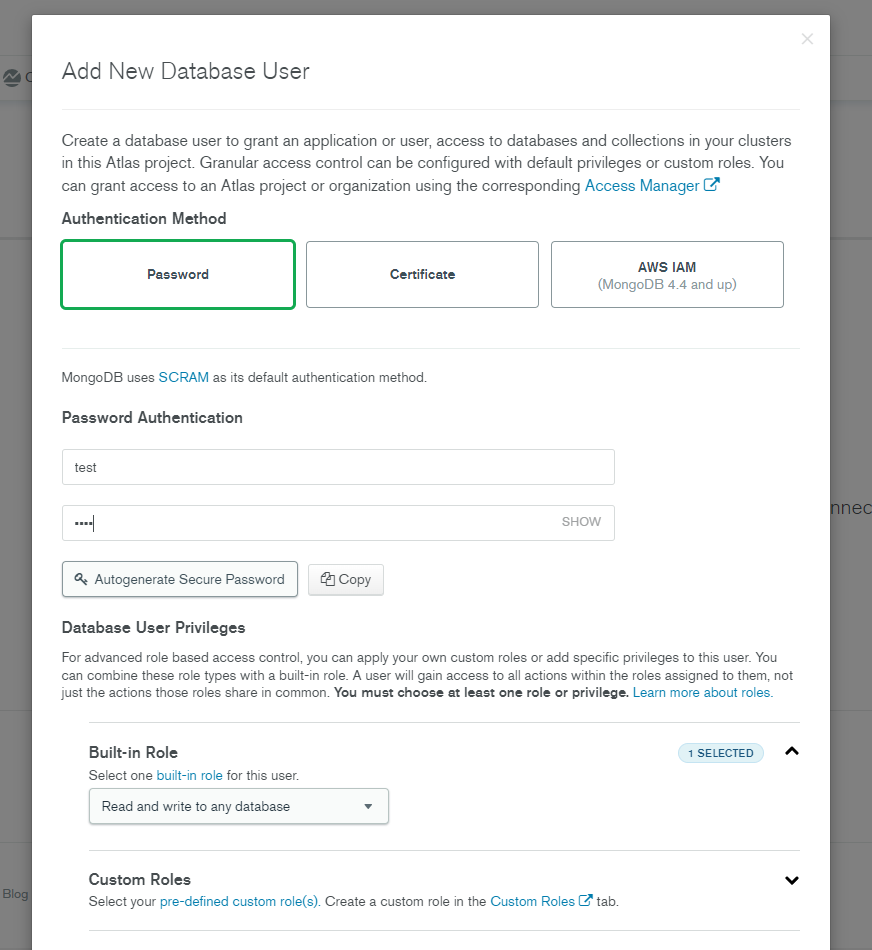Select Password authentication method

coord(178,274)
